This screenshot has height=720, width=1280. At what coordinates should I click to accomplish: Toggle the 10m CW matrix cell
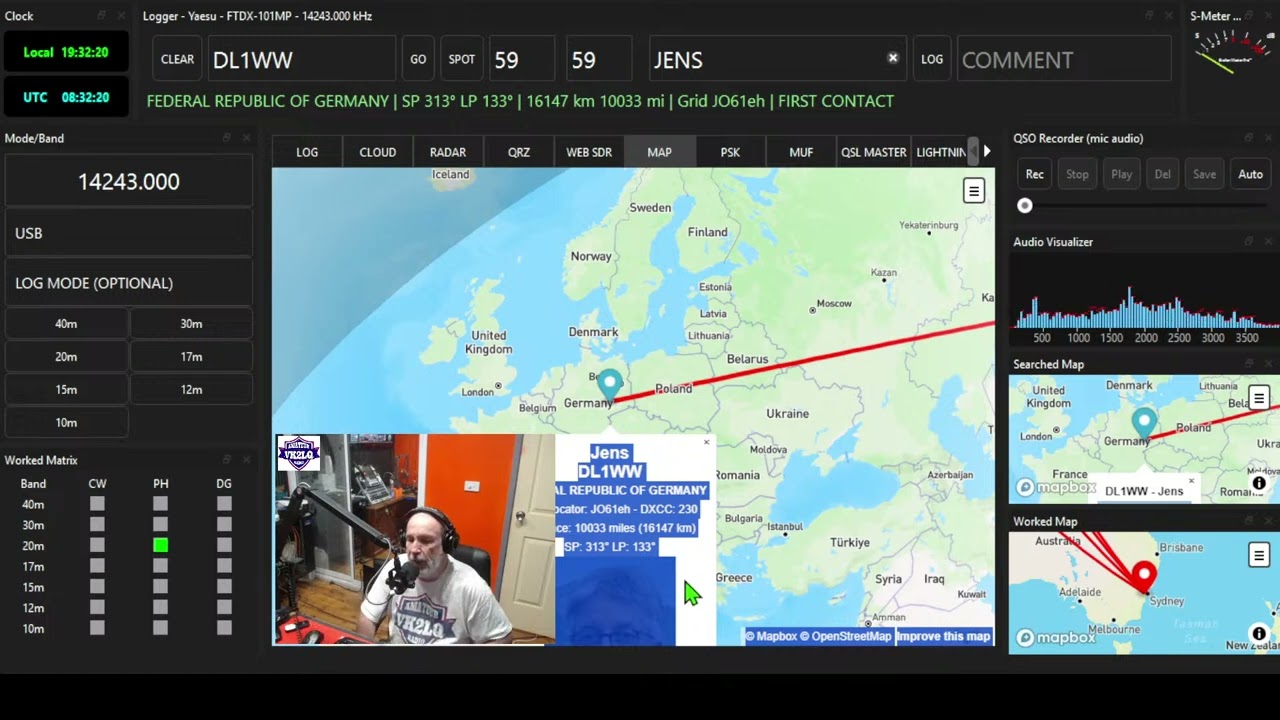point(97,628)
